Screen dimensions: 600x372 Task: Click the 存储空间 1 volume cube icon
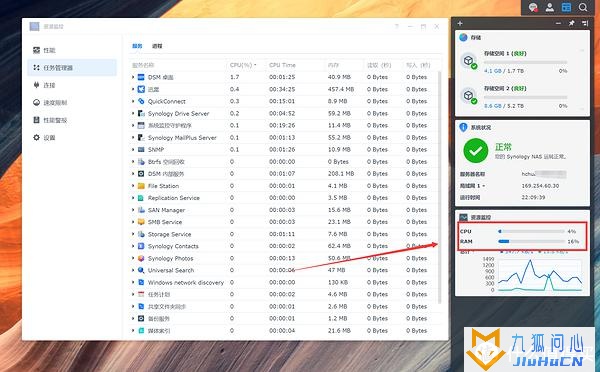[468, 60]
